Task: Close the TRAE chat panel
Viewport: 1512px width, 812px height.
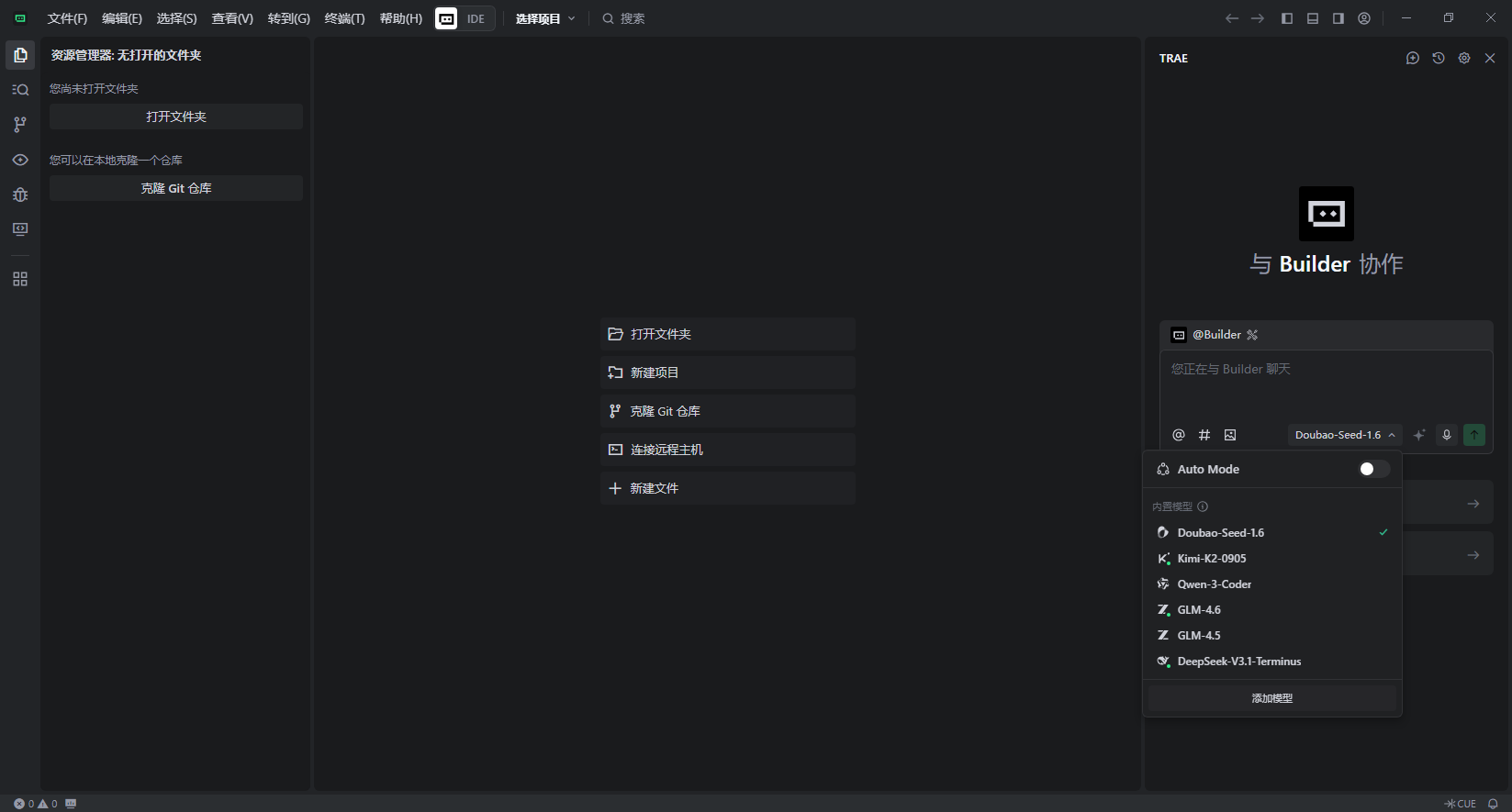Action: tap(1490, 58)
